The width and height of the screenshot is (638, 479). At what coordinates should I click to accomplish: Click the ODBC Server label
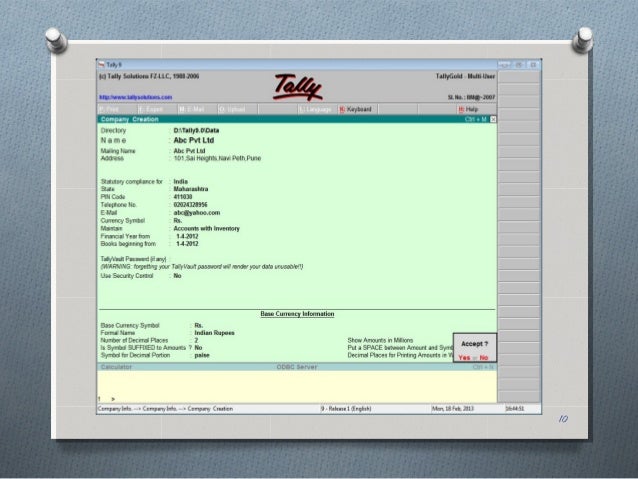pos(297,367)
